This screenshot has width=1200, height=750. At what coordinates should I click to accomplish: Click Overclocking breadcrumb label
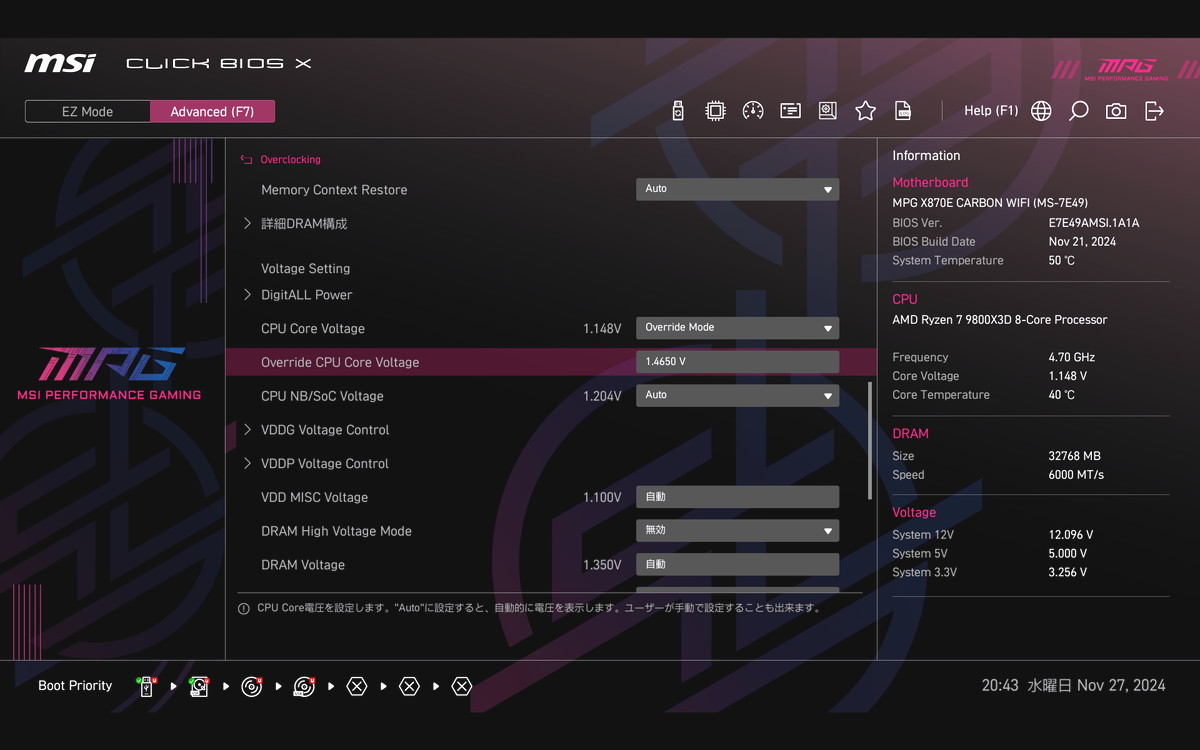pos(290,159)
